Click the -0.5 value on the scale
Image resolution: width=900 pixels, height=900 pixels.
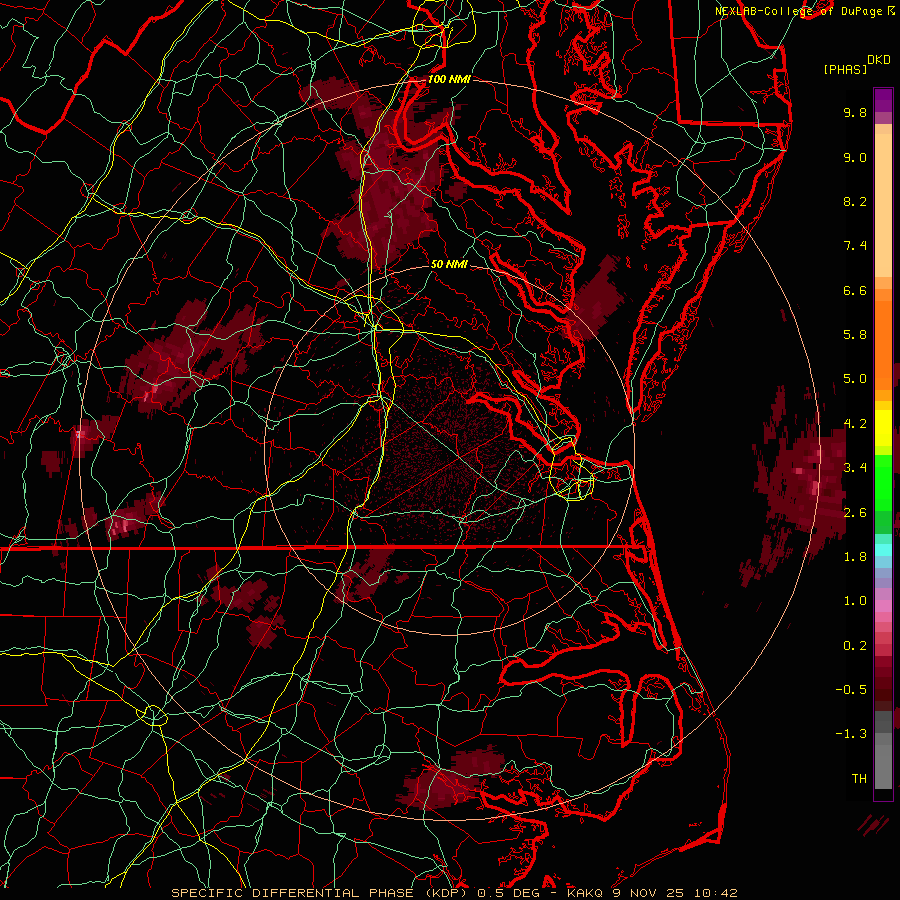point(851,690)
